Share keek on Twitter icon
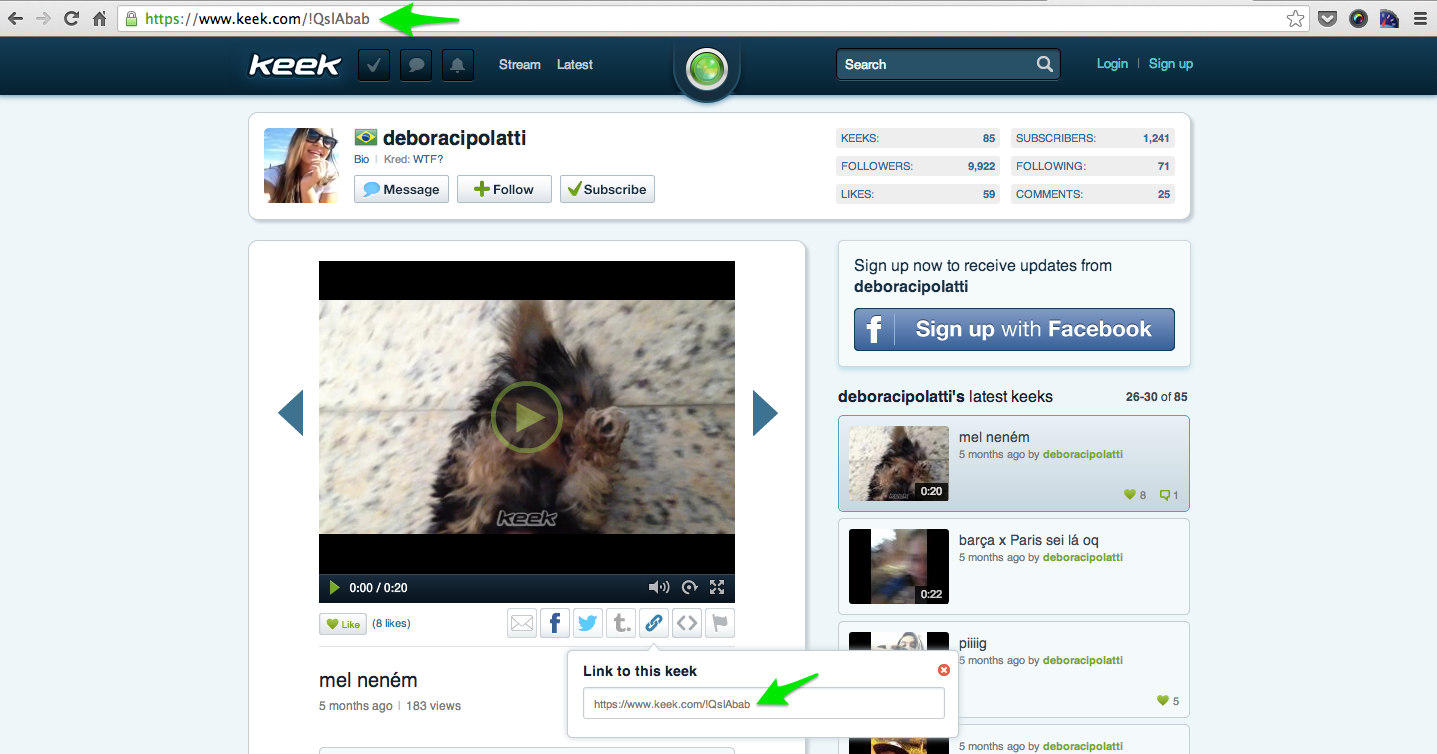 coord(588,624)
